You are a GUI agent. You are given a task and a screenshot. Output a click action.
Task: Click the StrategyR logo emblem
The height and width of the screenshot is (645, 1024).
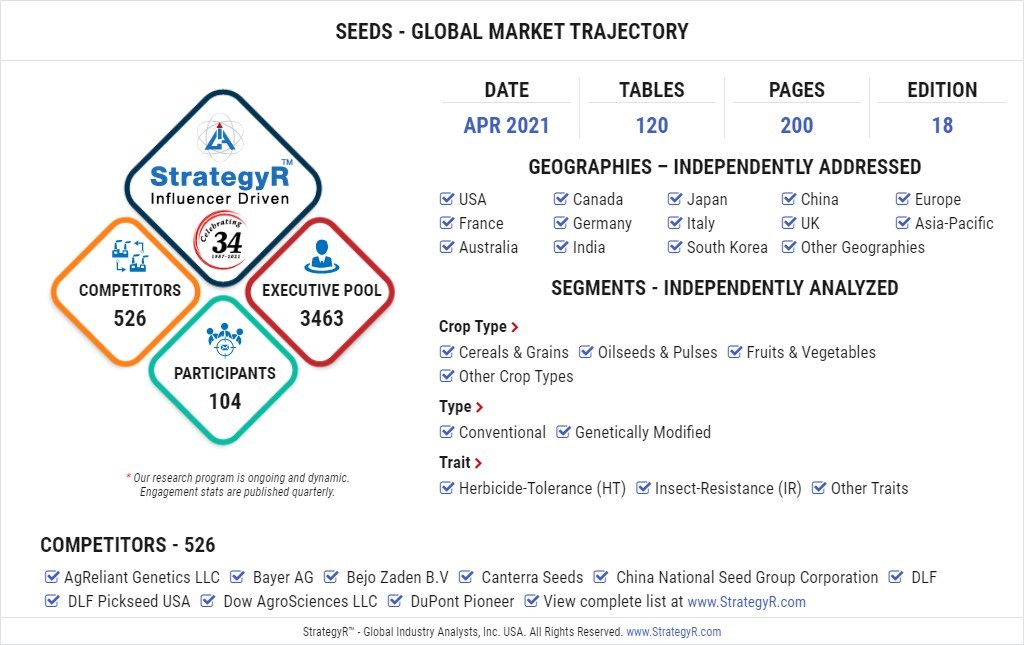219,135
